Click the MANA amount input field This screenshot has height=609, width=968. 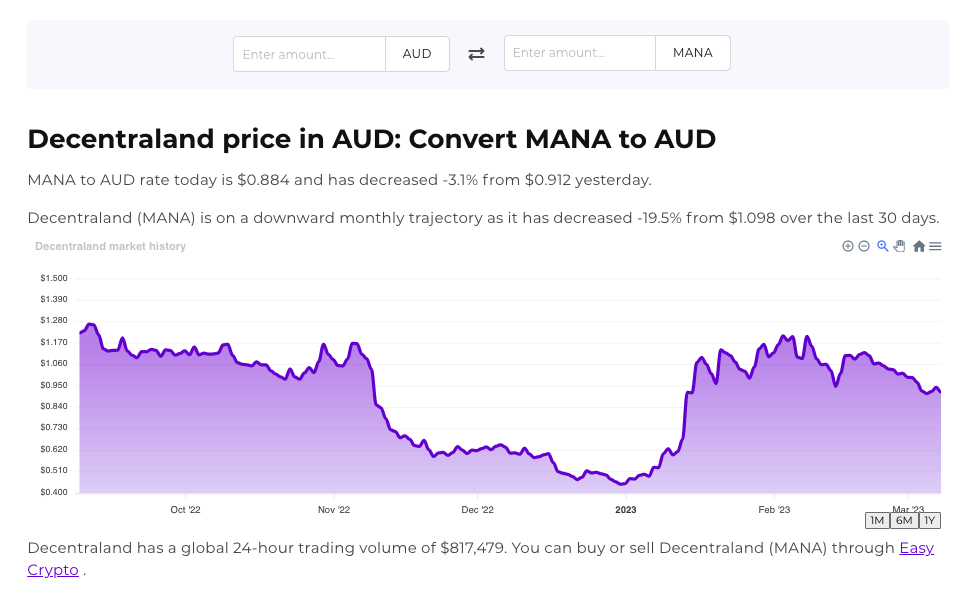[580, 53]
